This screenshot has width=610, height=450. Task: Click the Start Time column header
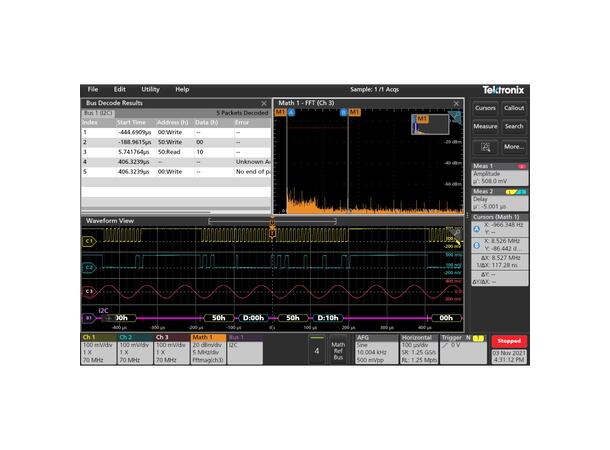131,123
